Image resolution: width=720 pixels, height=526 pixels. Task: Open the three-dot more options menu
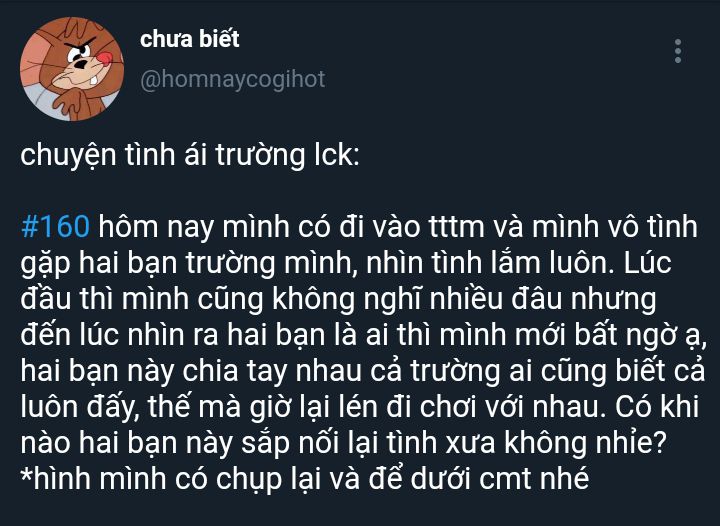(678, 51)
